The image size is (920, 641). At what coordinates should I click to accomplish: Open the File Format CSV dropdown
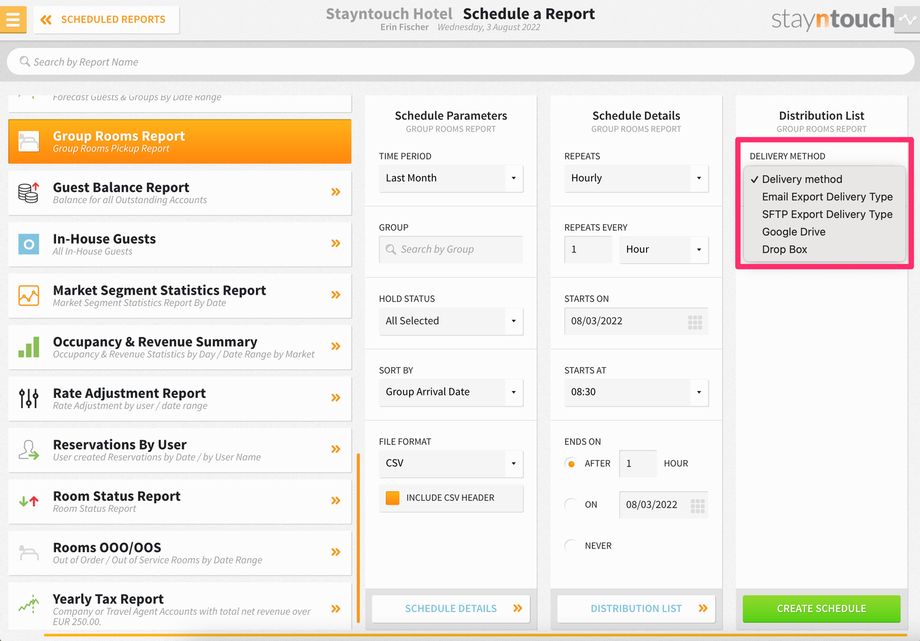tap(451, 463)
